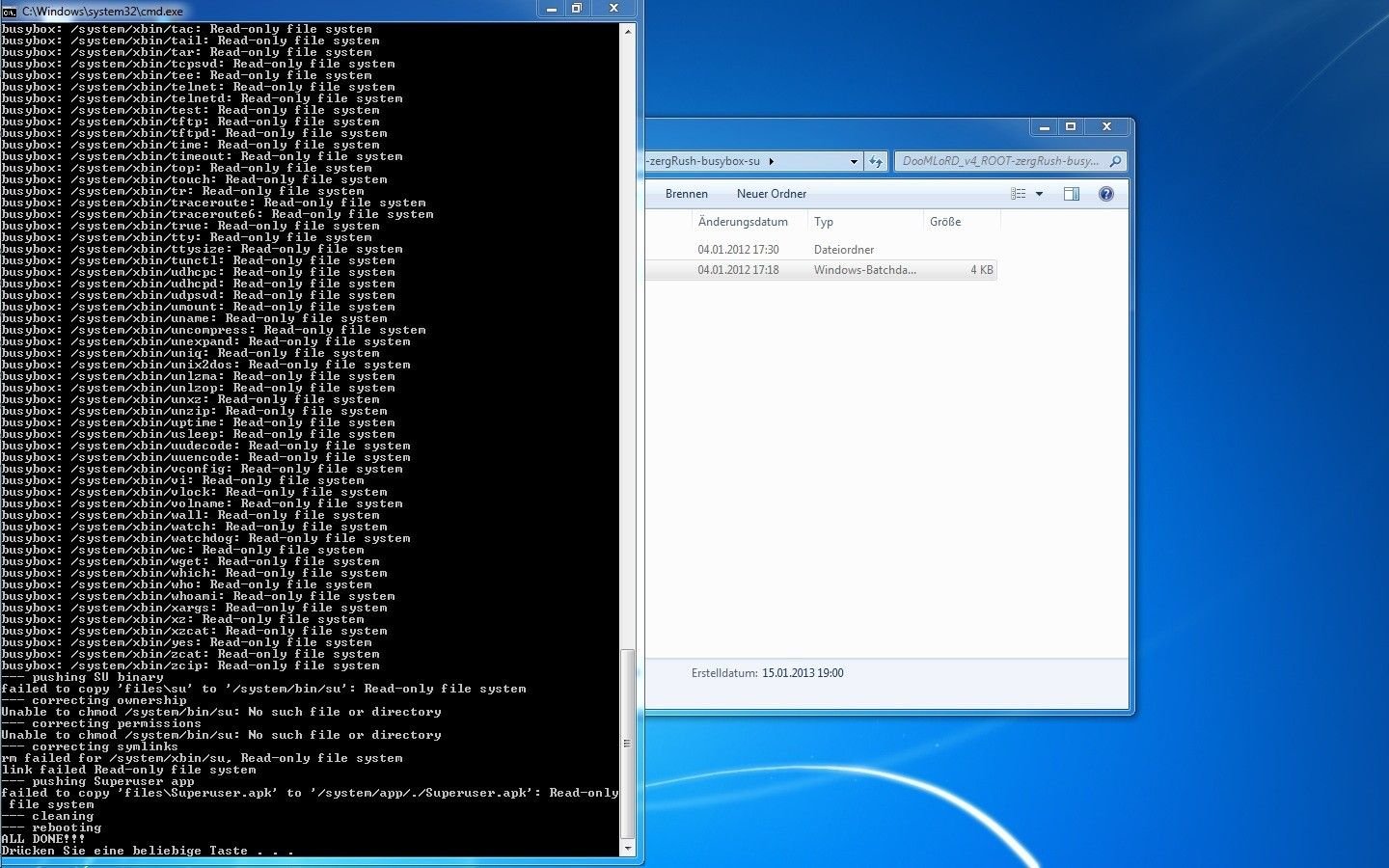This screenshot has width=1389, height=868.
Task: Change the Explorer view layout icon
Action: [1019, 194]
